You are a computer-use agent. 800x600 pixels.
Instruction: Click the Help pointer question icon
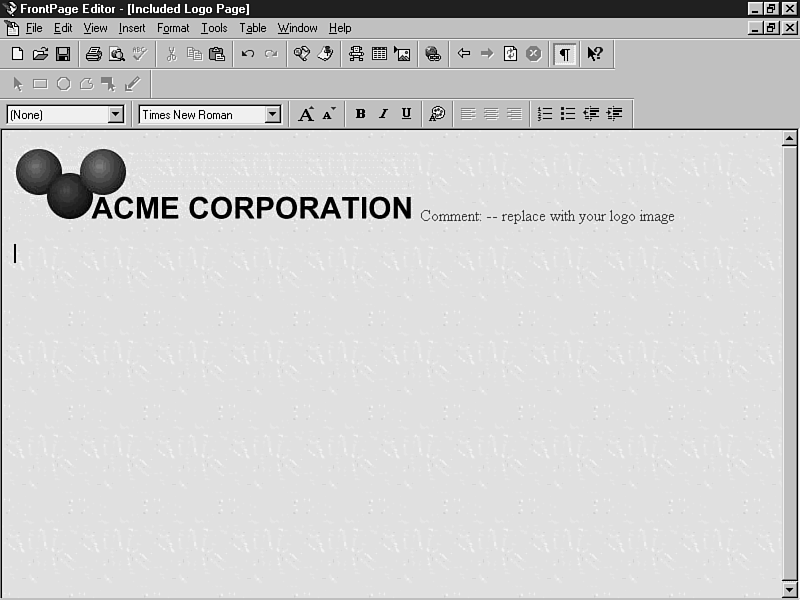point(595,54)
